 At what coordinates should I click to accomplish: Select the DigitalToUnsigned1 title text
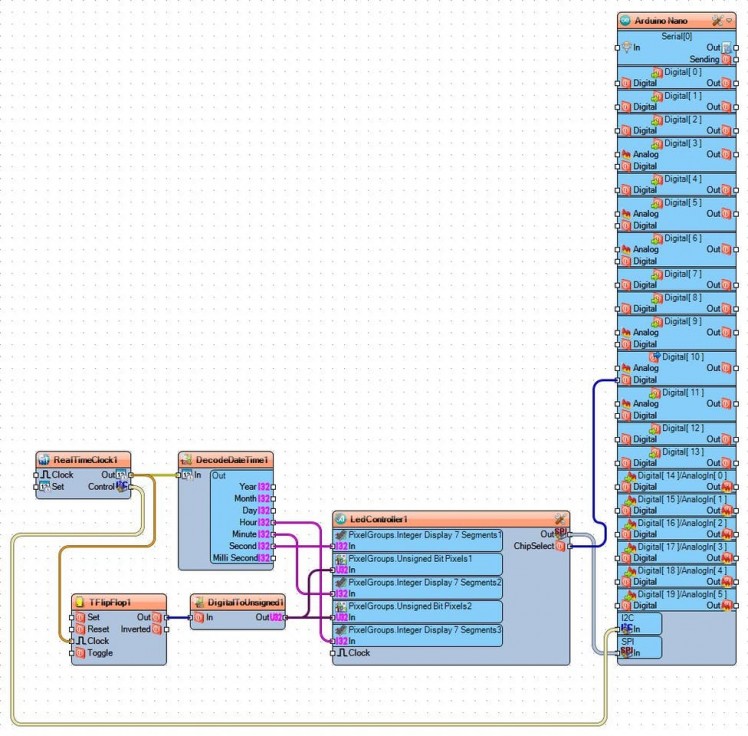[x=245, y=602]
